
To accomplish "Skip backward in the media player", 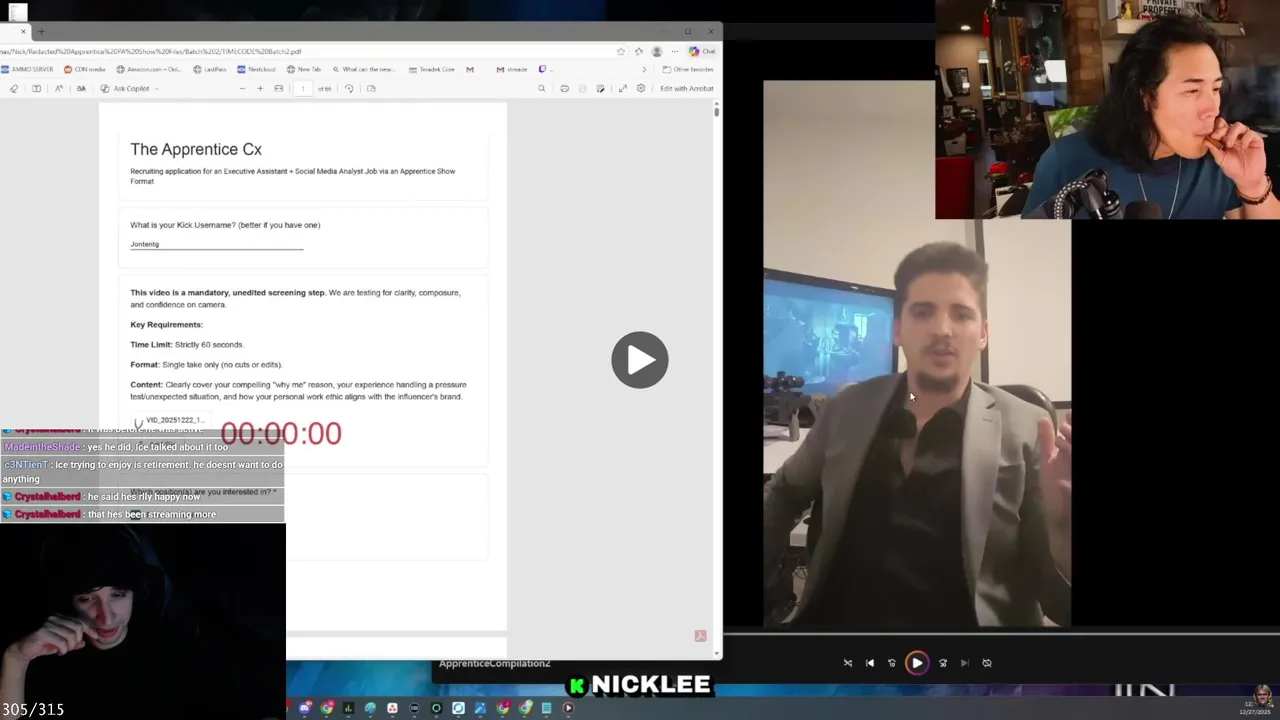I will [x=892, y=663].
